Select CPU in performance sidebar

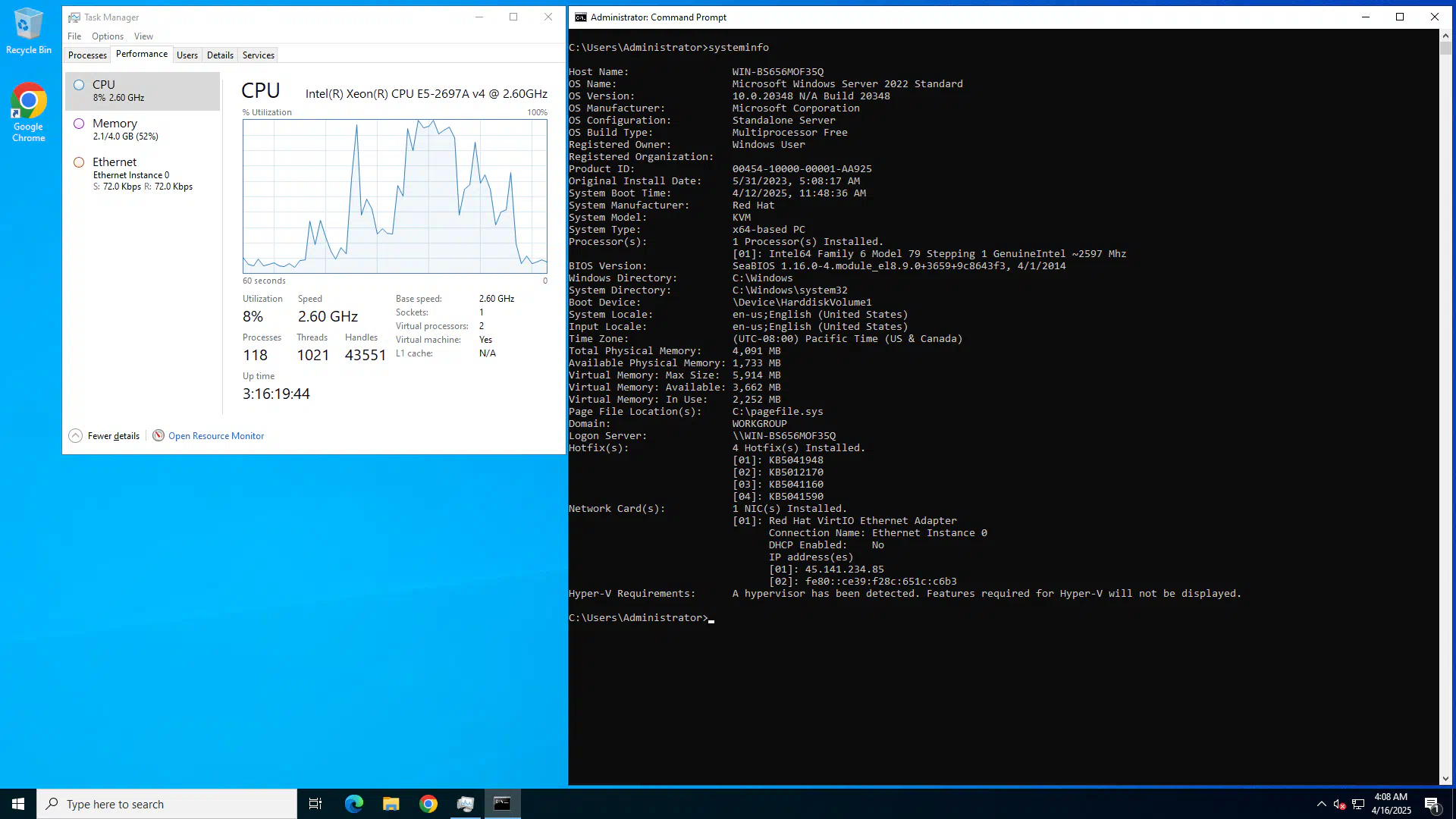point(143,91)
